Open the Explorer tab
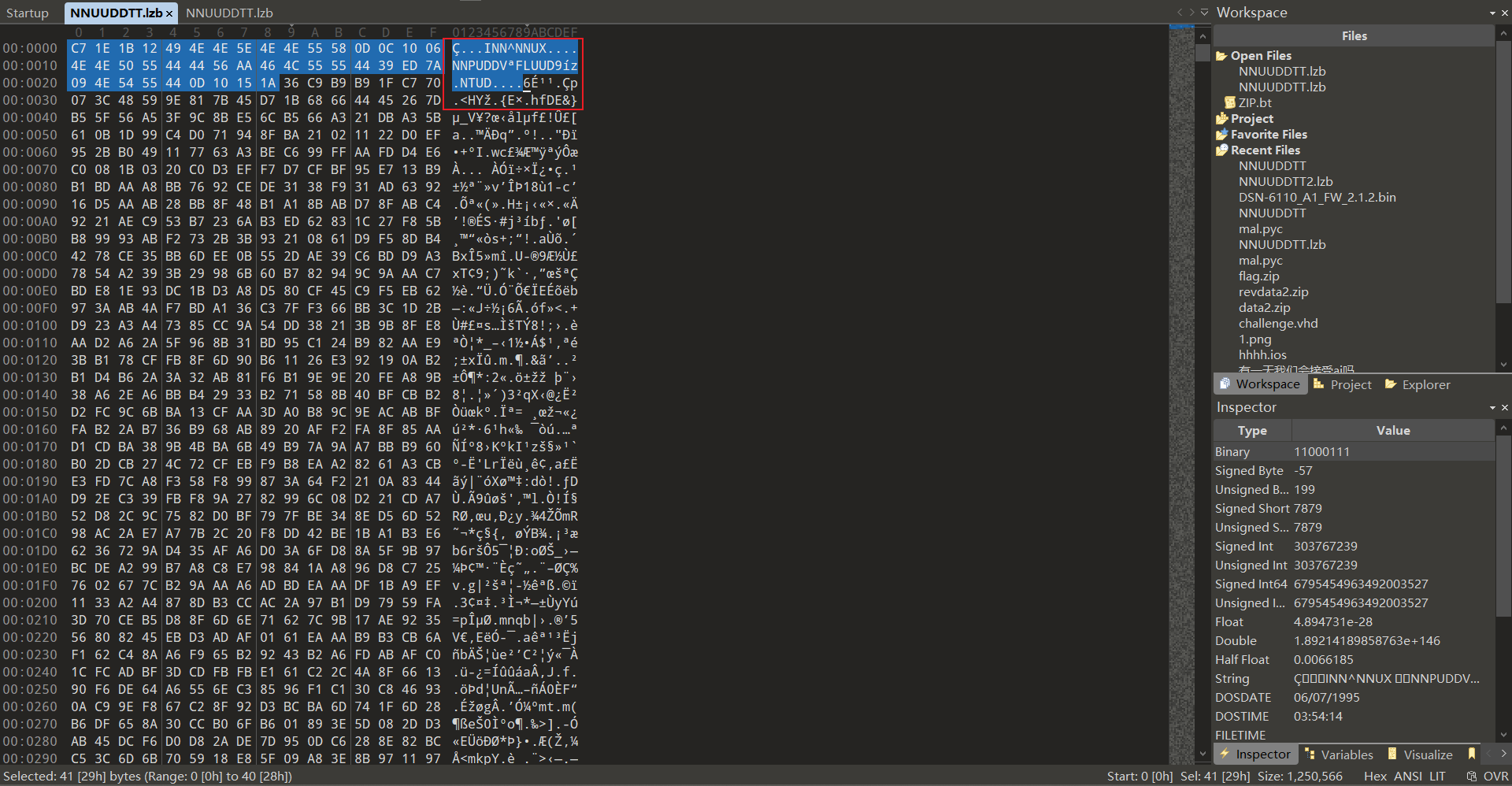Image resolution: width=1512 pixels, height=786 pixels. [x=1425, y=385]
